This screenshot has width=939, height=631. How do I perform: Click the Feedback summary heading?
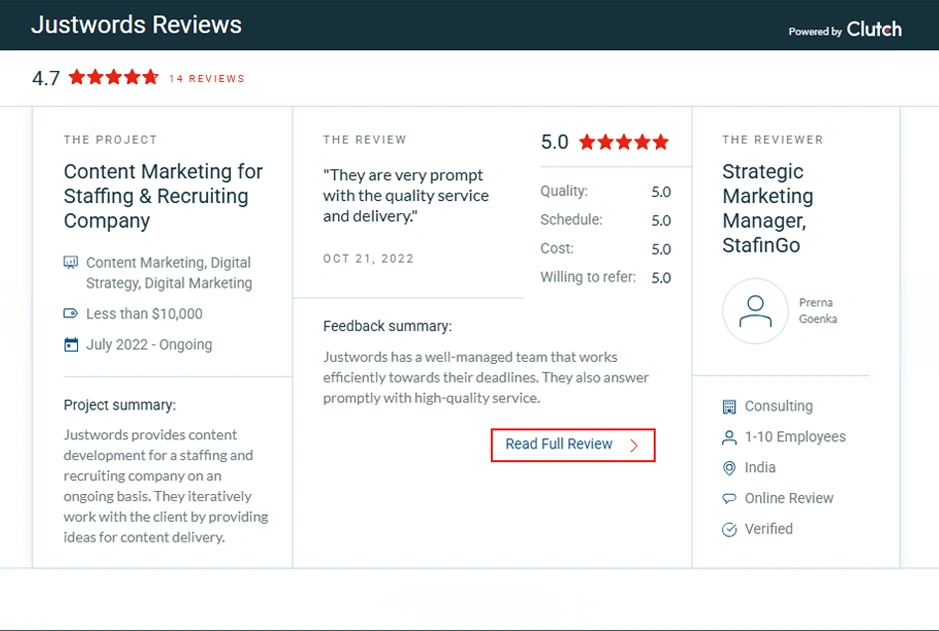coord(387,326)
